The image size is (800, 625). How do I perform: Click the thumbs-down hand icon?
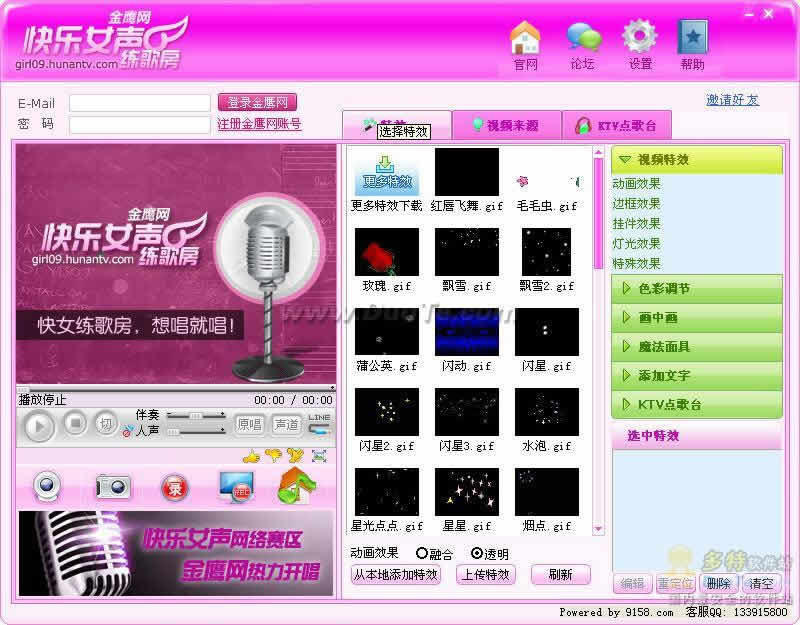[x=273, y=455]
